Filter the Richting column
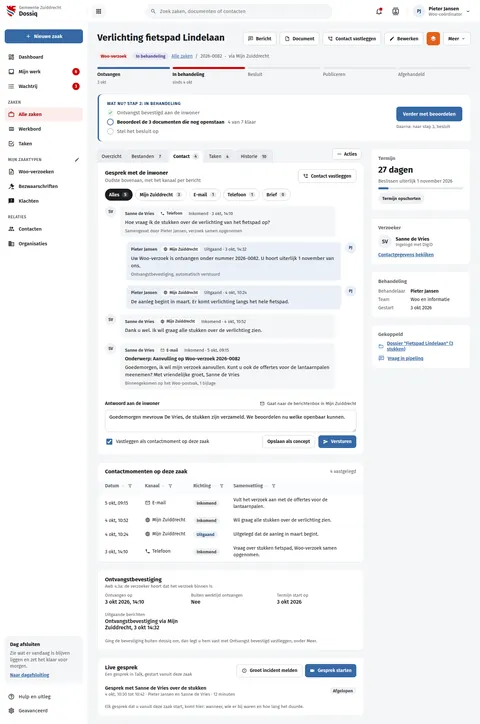This screenshot has width=480, height=724. pos(222,486)
